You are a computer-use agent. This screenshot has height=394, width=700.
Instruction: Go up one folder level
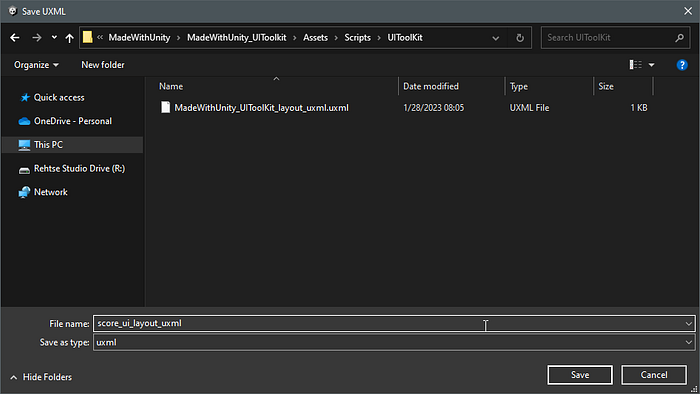coord(69,38)
